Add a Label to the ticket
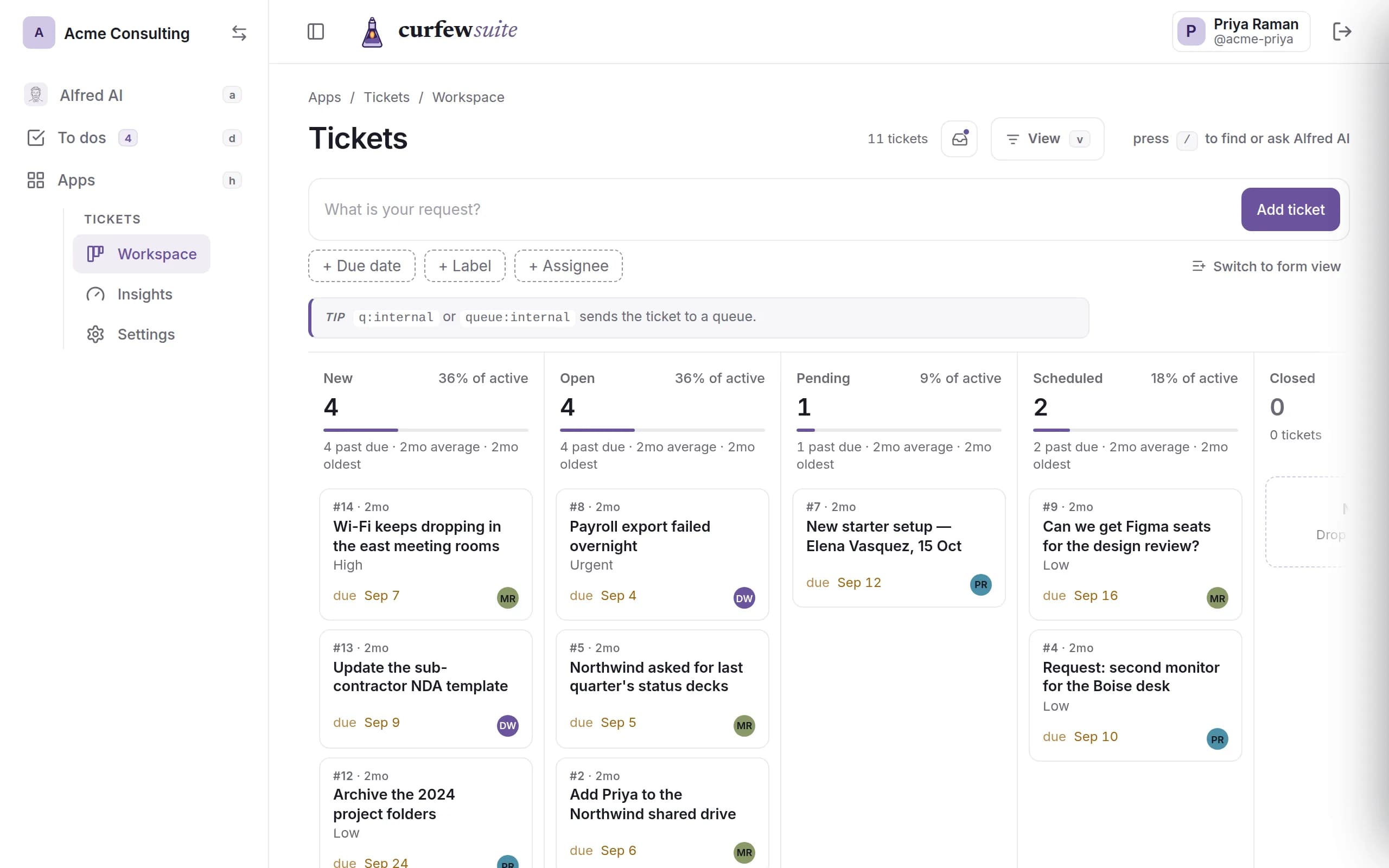1389x868 pixels. [x=465, y=266]
